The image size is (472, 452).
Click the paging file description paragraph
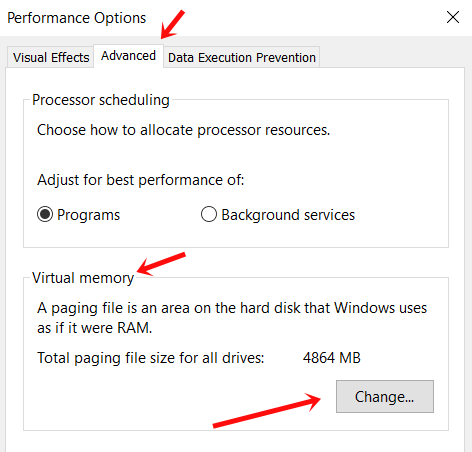click(232, 318)
